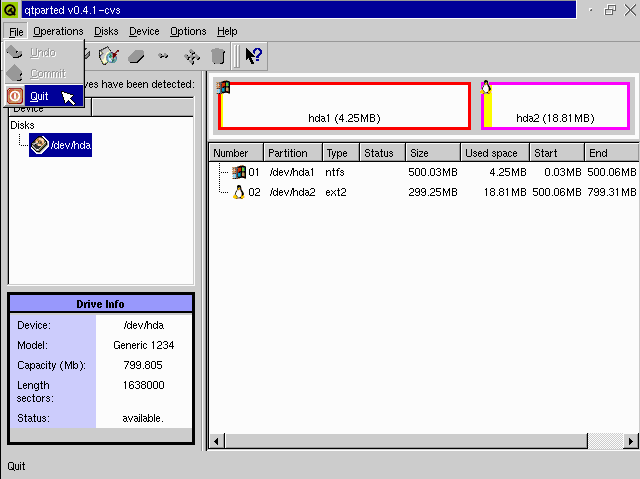The width and height of the screenshot is (640, 479).
Task: Click the qtparted logo in title bar
Action: pyautogui.click(x=10, y=10)
